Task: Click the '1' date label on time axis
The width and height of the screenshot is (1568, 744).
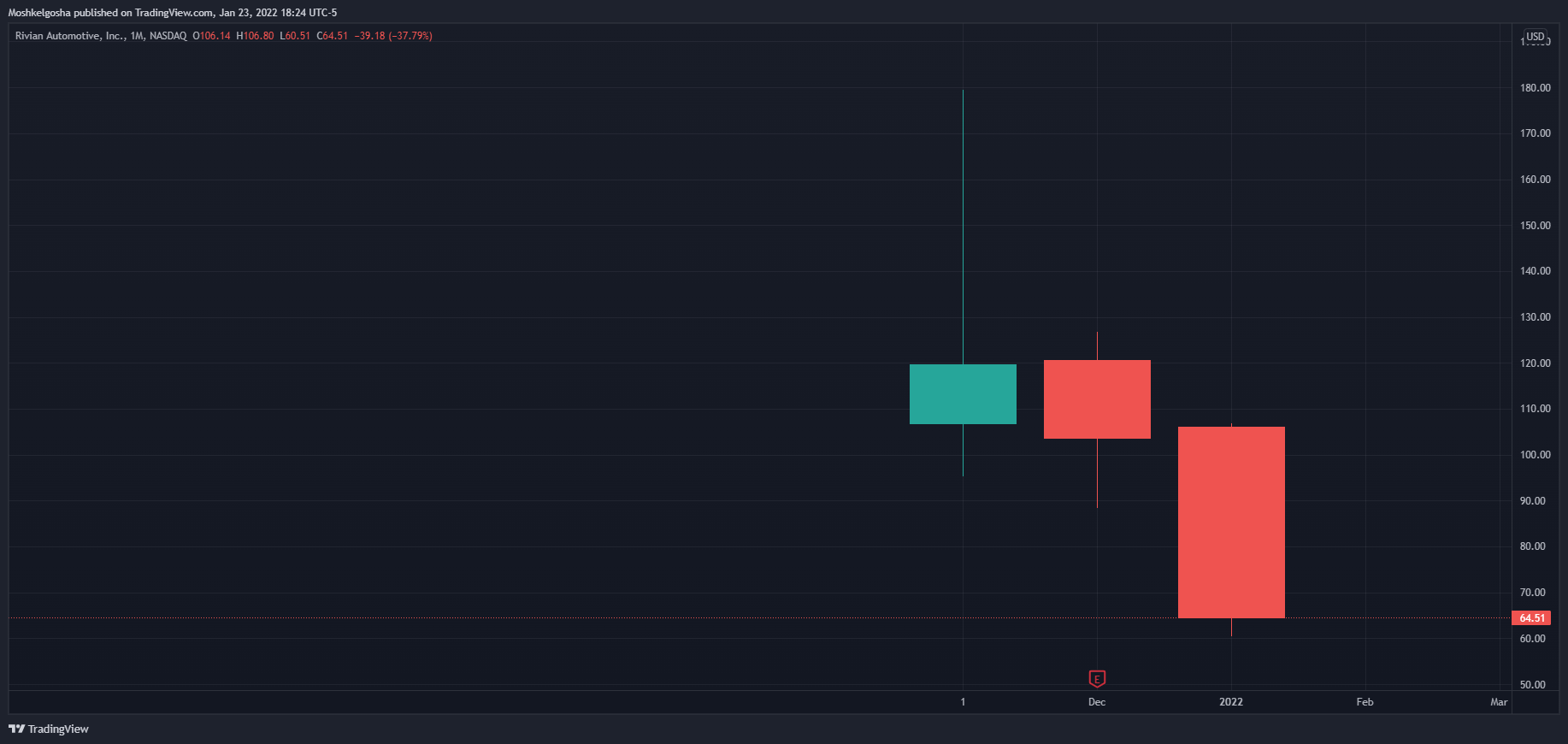Action: coord(963,702)
